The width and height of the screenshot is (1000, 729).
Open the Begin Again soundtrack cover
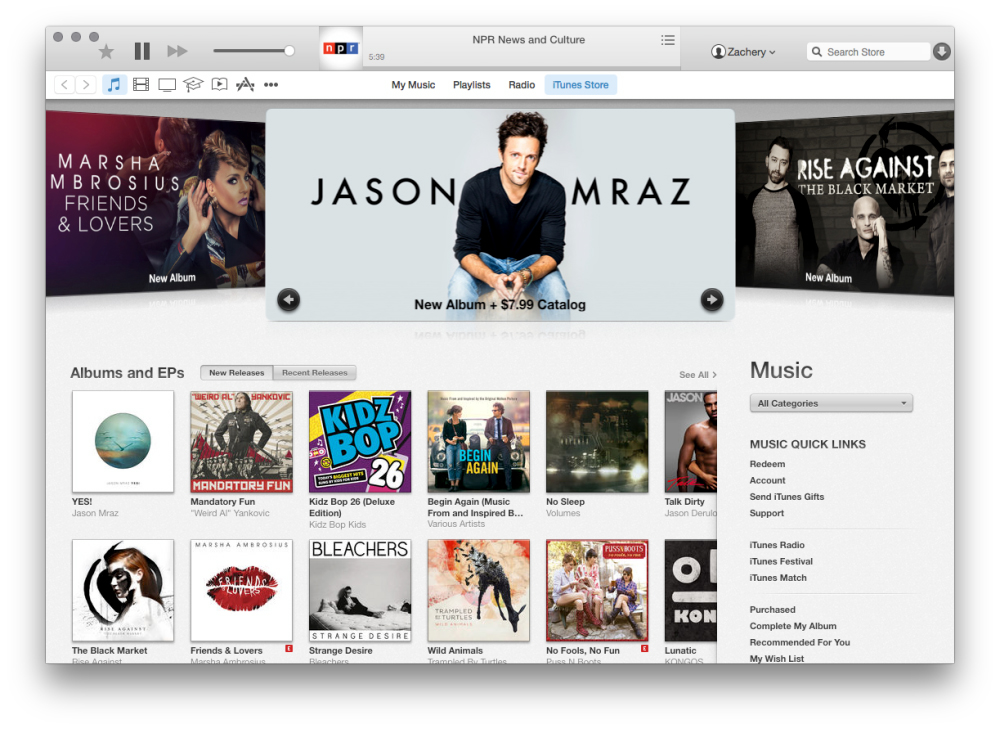coord(478,441)
